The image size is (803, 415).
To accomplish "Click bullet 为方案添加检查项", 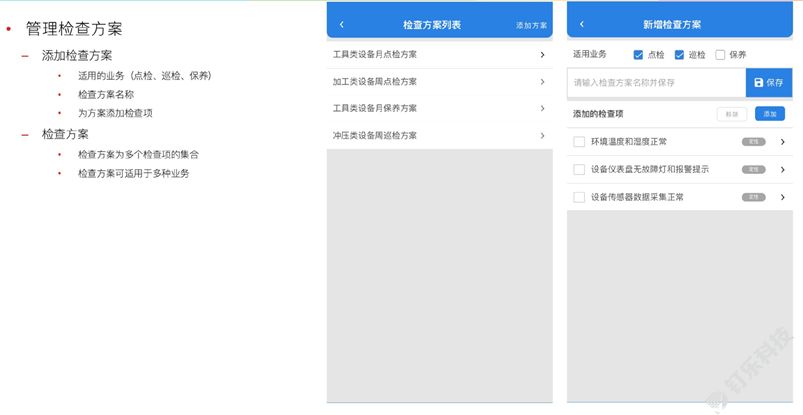I will pos(115,113).
